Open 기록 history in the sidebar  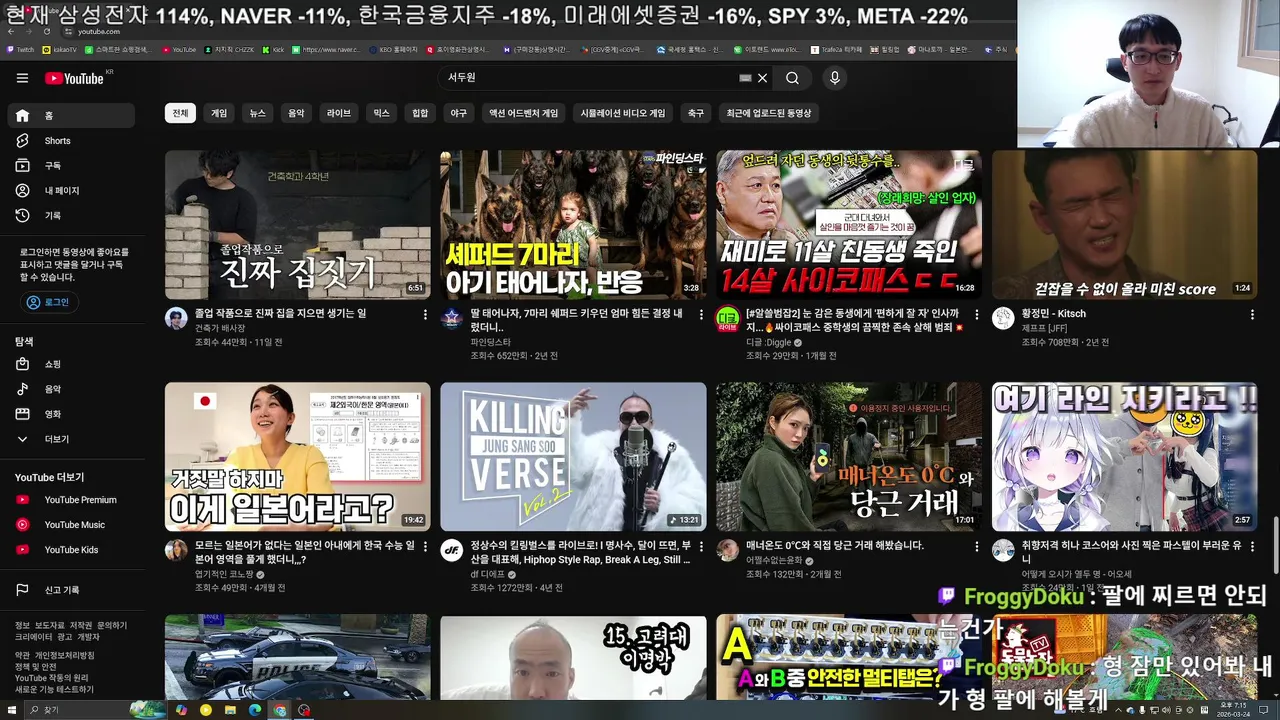click(x=71, y=215)
